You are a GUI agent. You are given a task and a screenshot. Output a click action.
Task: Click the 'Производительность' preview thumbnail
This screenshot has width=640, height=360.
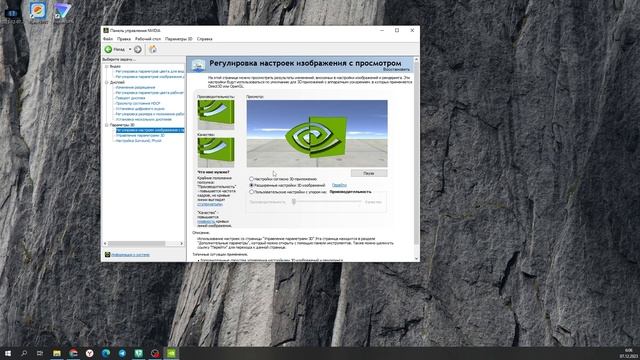point(216,115)
